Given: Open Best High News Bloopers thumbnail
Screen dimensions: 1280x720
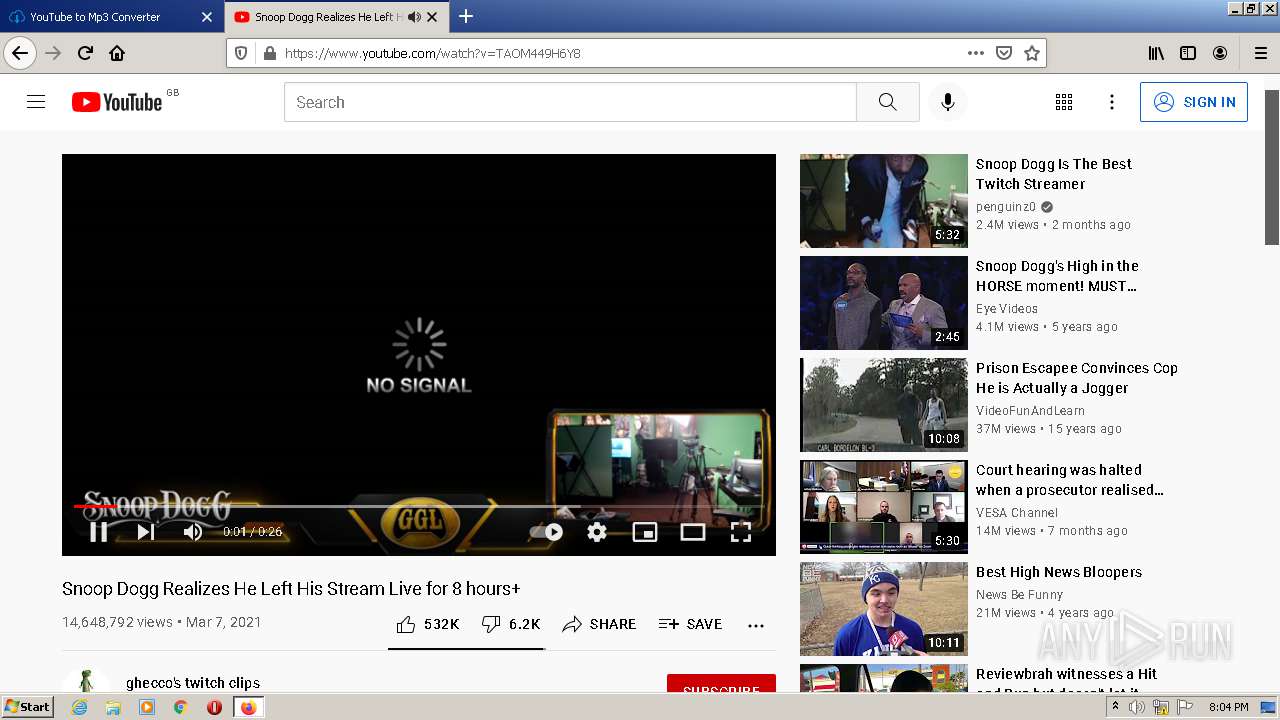Looking at the screenshot, I should [884, 609].
